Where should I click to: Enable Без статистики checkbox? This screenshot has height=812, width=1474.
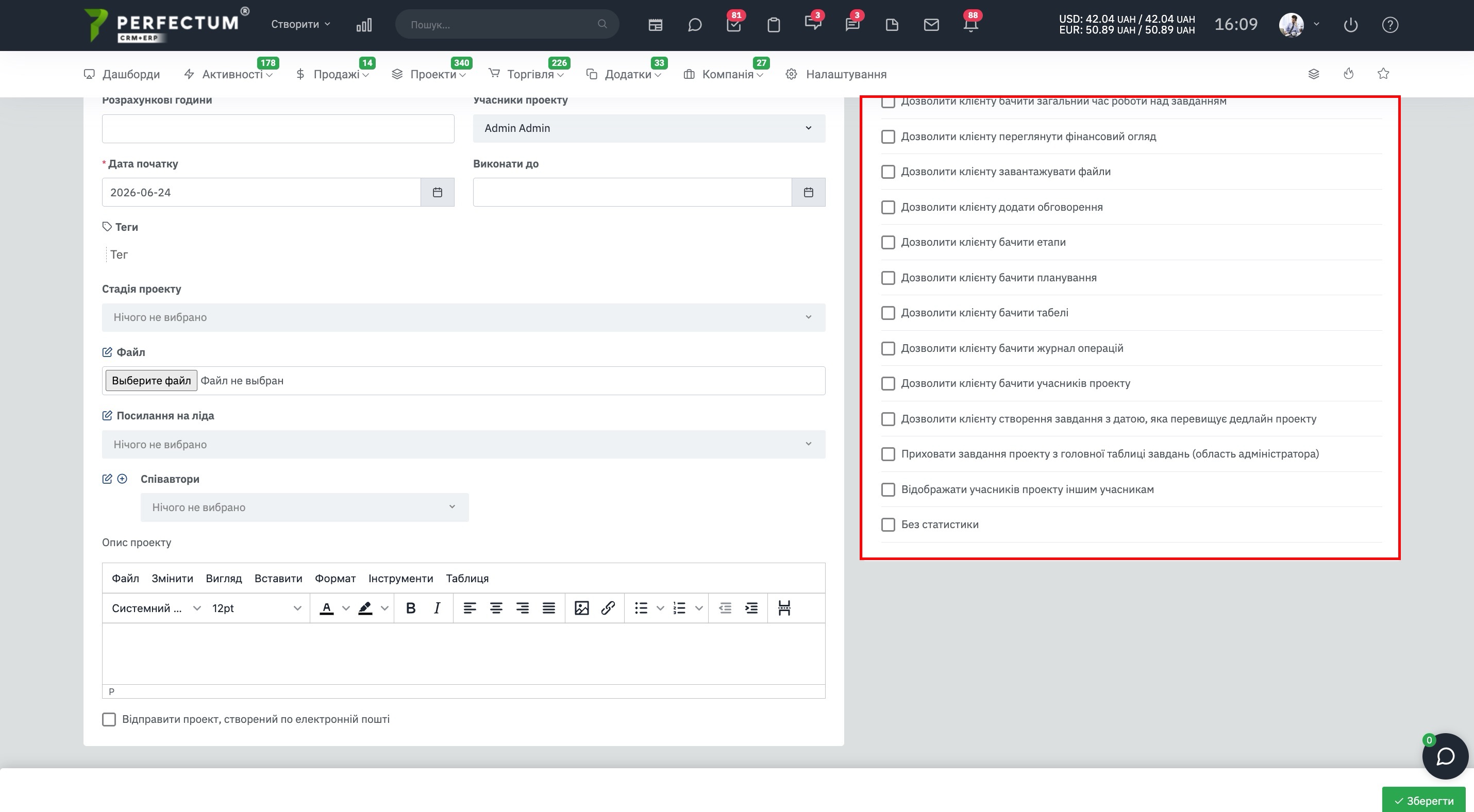(x=887, y=525)
